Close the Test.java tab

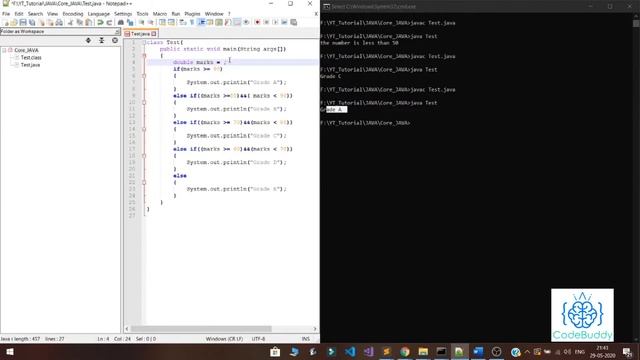[x=154, y=34]
